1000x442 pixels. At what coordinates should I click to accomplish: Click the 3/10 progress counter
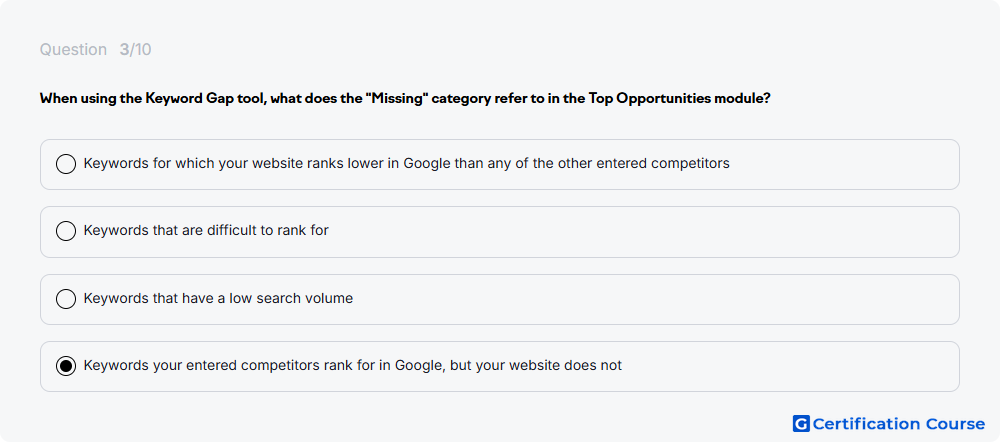point(135,50)
